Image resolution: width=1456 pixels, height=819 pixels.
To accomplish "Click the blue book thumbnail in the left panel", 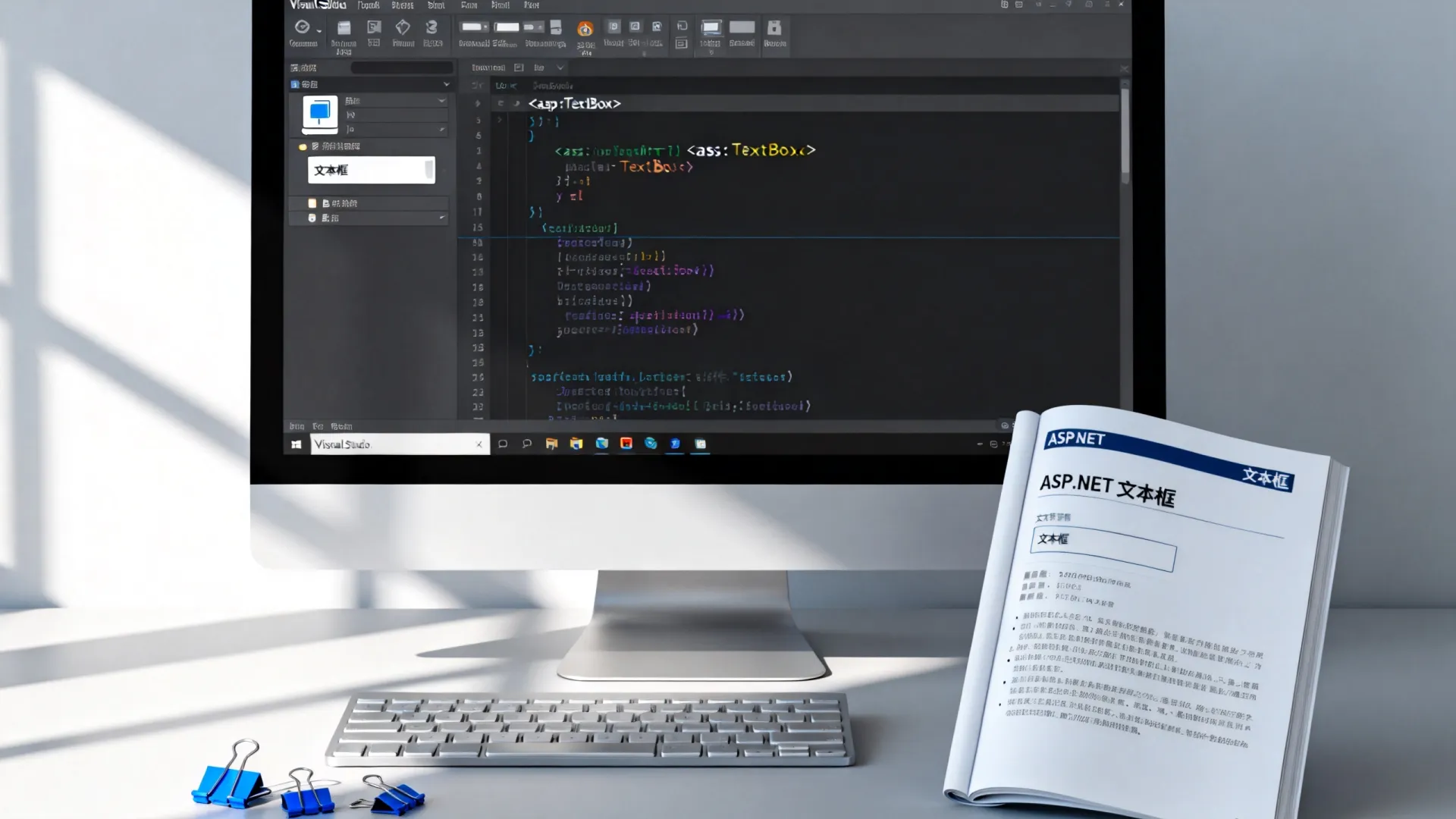I will [320, 113].
